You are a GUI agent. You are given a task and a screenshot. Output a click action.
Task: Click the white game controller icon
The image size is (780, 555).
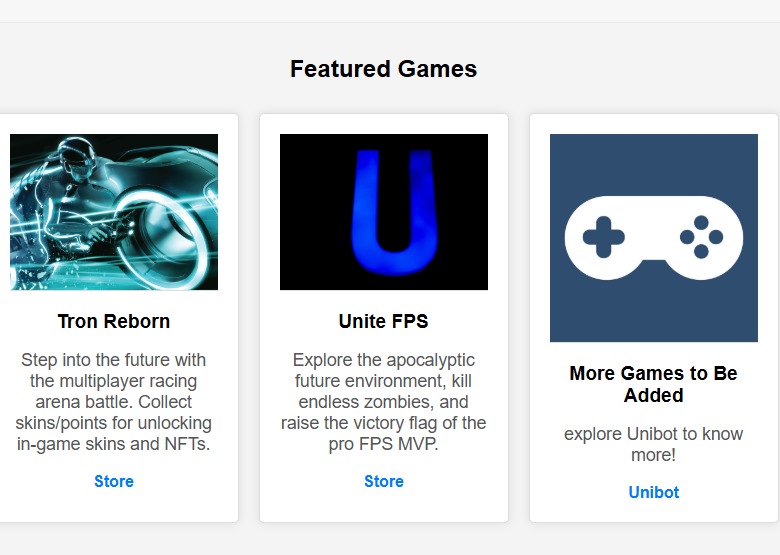click(653, 238)
